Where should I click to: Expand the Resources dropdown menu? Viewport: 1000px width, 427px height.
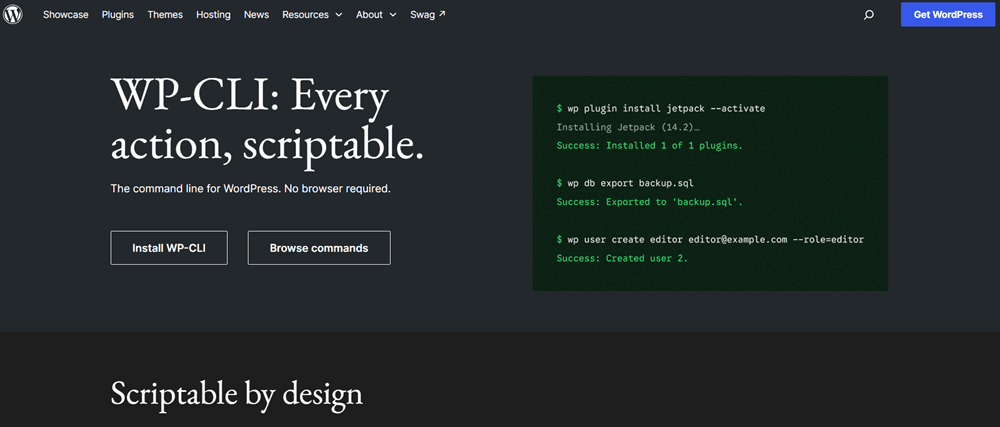[312, 15]
